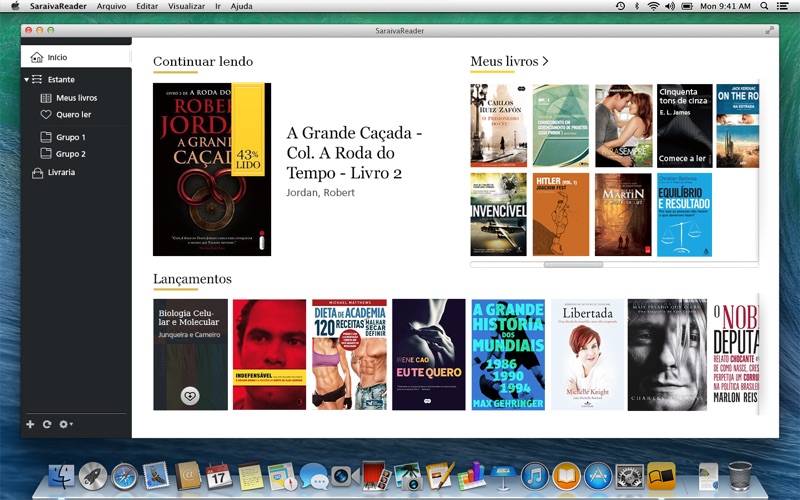Open the Arquivo menu
800x500 pixels.
pos(111,6)
